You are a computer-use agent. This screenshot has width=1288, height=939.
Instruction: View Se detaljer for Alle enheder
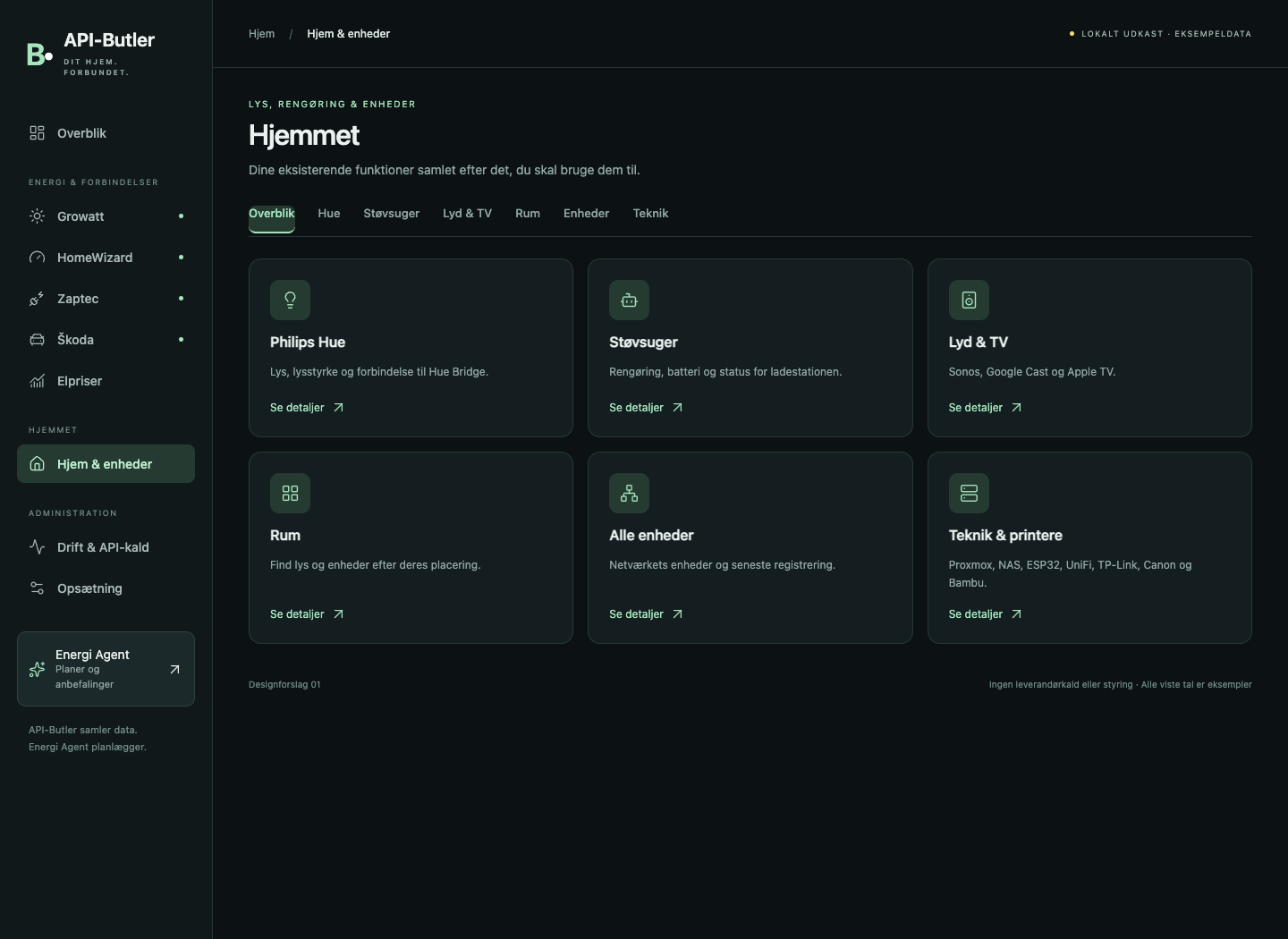click(x=646, y=614)
